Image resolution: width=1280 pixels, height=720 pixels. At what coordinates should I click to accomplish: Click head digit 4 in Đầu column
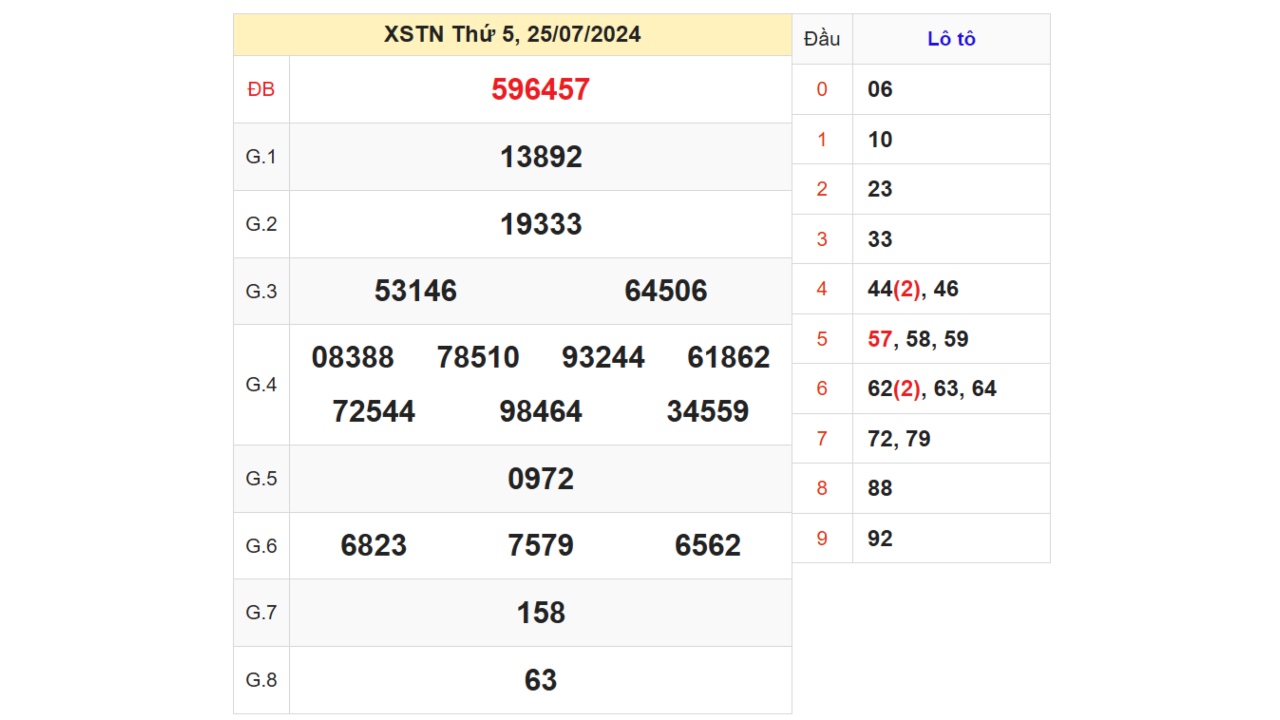coord(822,289)
